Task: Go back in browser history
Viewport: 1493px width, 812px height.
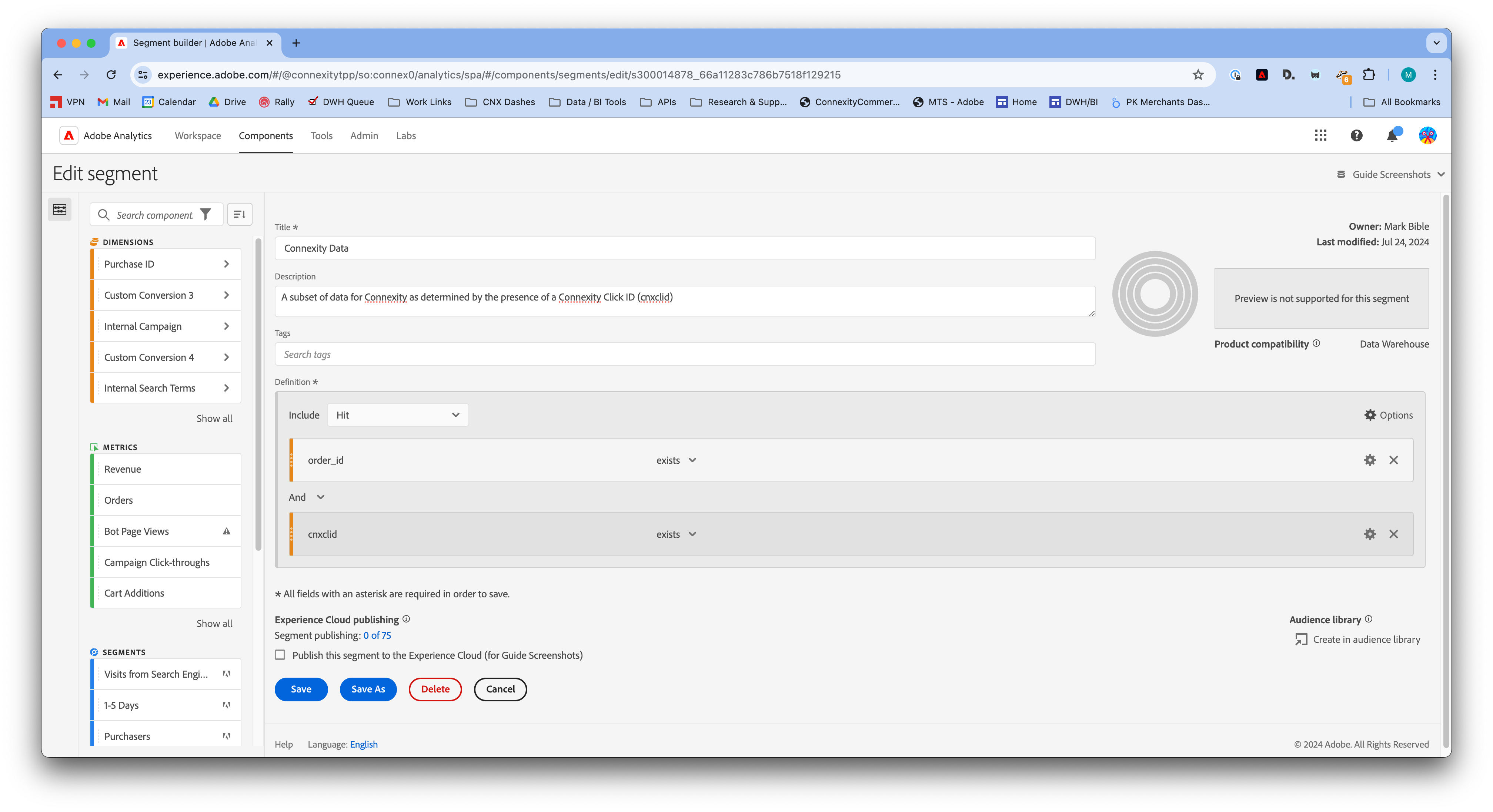Action: point(58,75)
